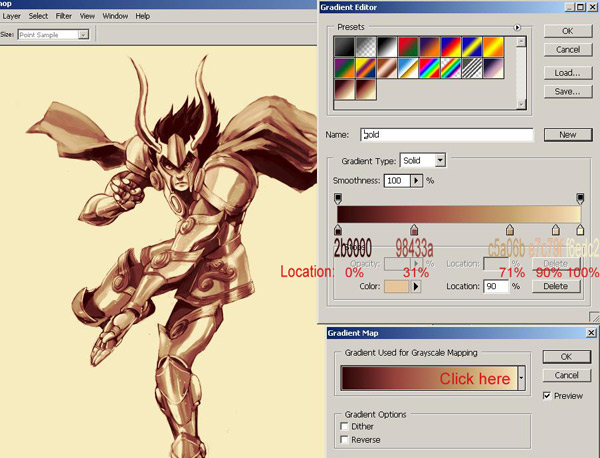Open the gradient picker arrow in Gradient Map
600x458 pixels.
[521, 378]
